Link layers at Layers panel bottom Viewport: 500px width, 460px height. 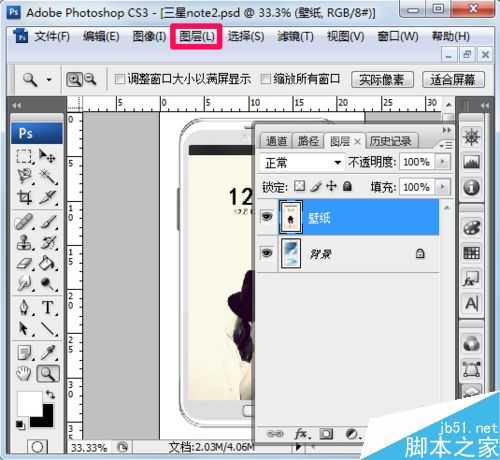pyautogui.click(x=275, y=434)
